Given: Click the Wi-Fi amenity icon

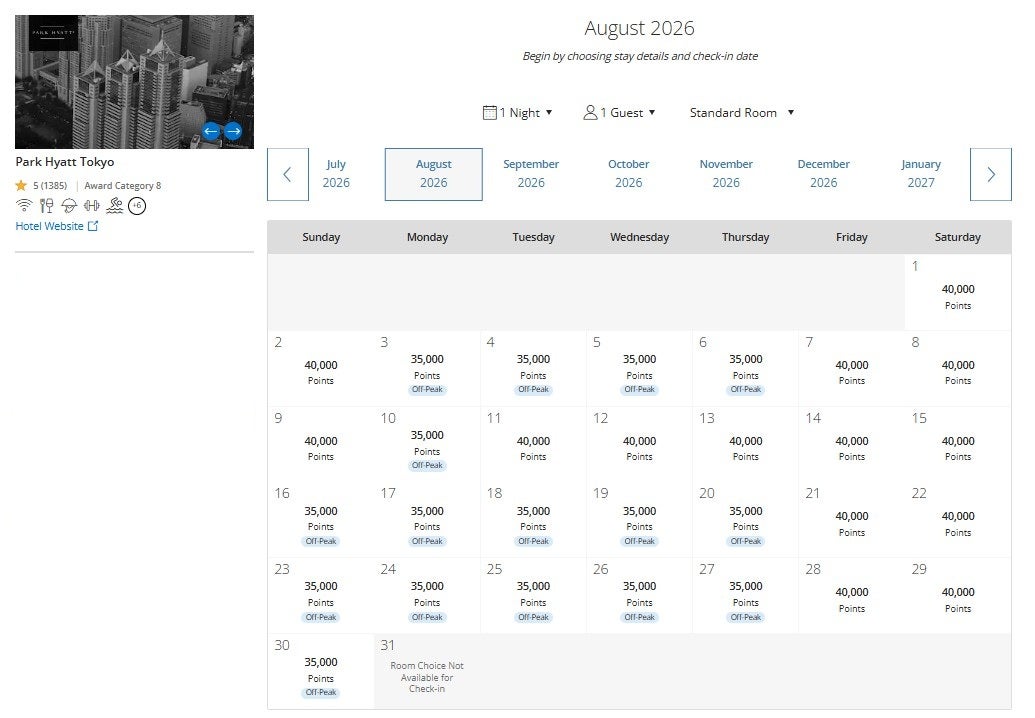Looking at the screenshot, I should 24,205.
